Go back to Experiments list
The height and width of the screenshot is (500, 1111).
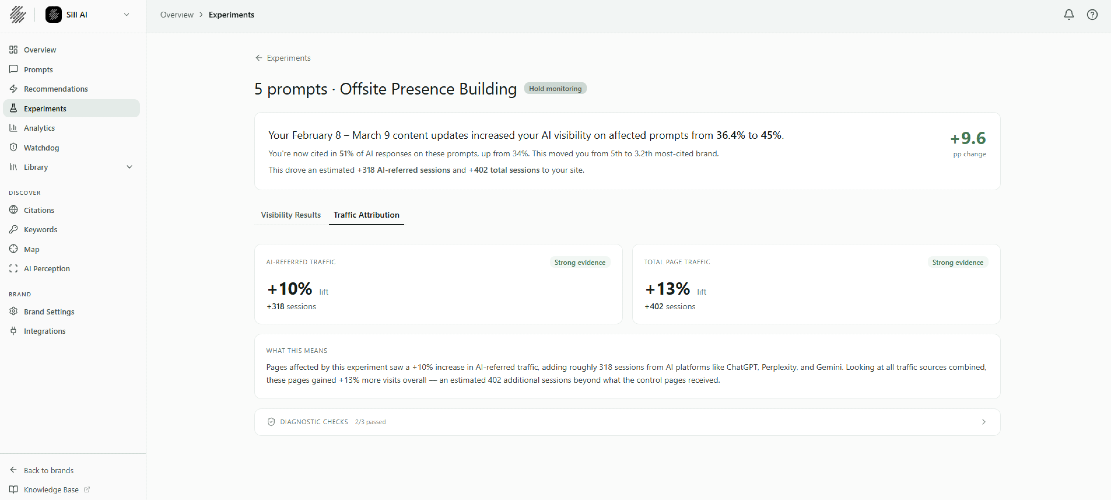pyautogui.click(x=283, y=58)
